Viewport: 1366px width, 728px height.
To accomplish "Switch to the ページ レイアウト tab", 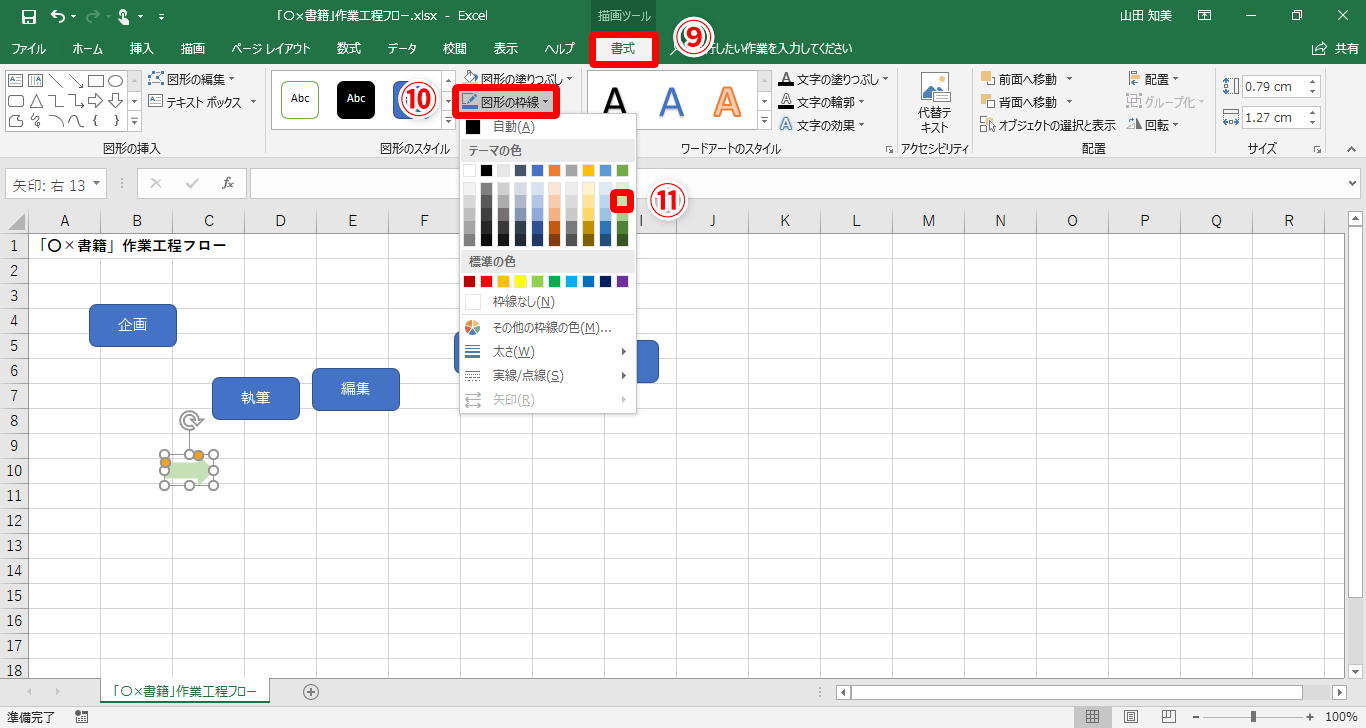I will 271,48.
